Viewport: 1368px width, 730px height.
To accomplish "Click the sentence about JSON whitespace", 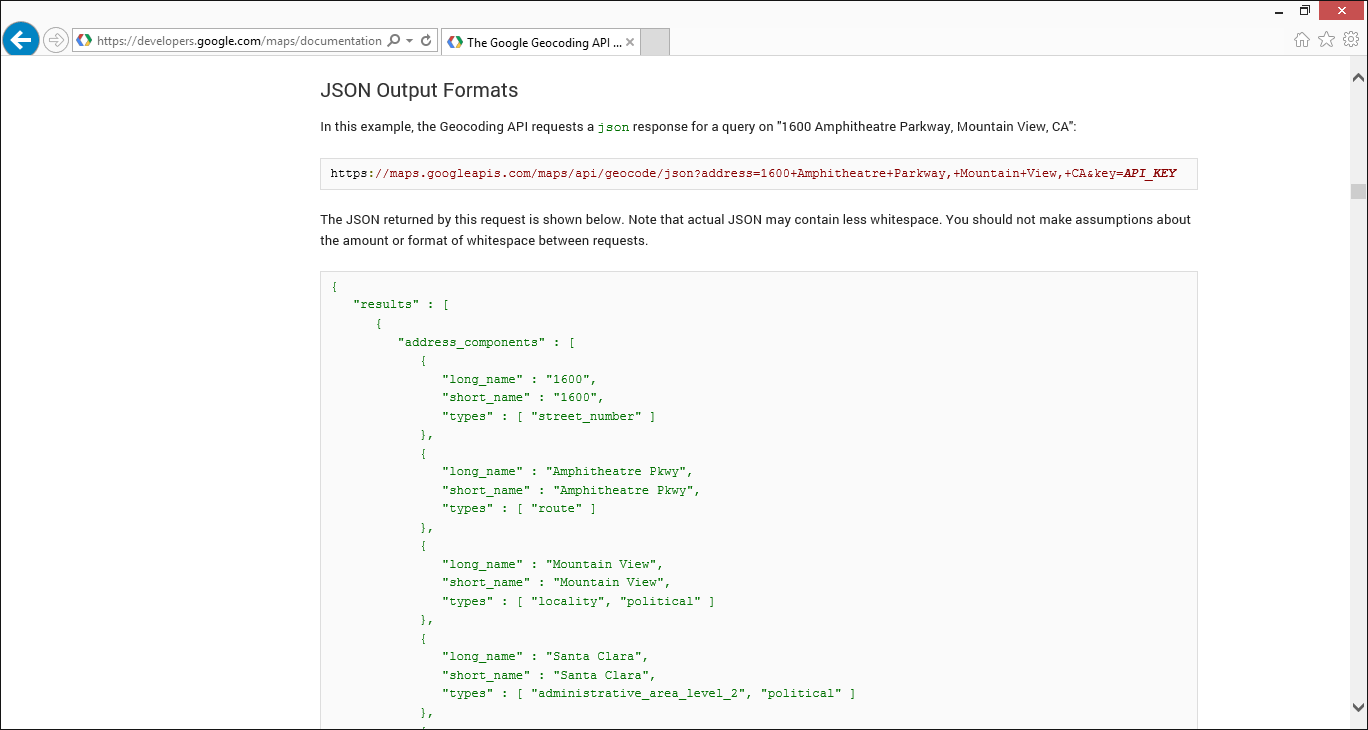I will pyautogui.click(x=755, y=230).
